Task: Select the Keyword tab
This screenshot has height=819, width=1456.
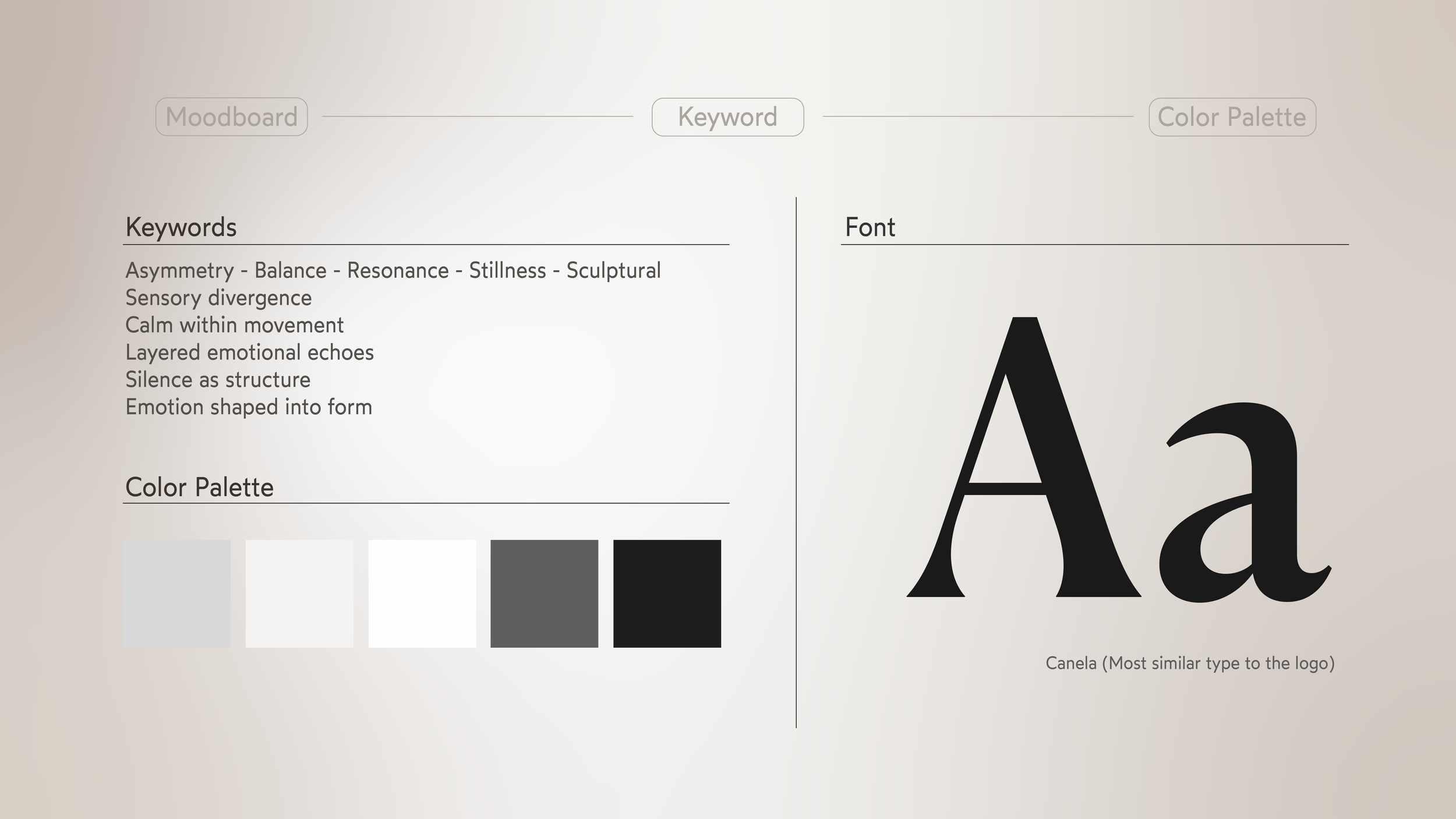Action: pyautogui.click(x=727, y=117)
